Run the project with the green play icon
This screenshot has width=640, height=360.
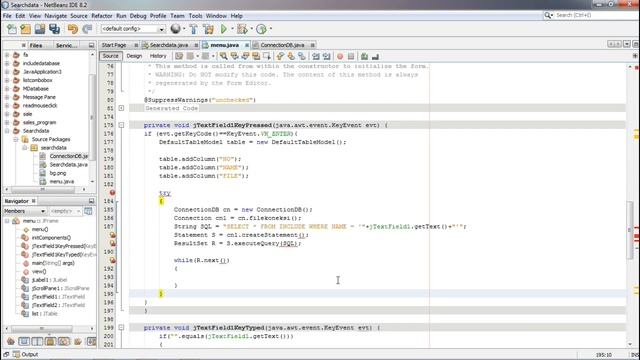click(224, 29)
